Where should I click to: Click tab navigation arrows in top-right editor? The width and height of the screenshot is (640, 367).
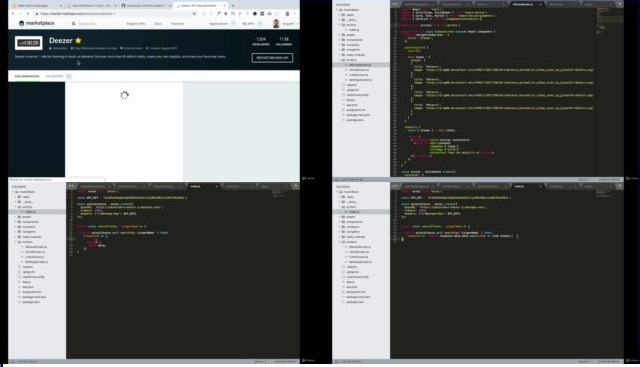(x=395, y=4)
